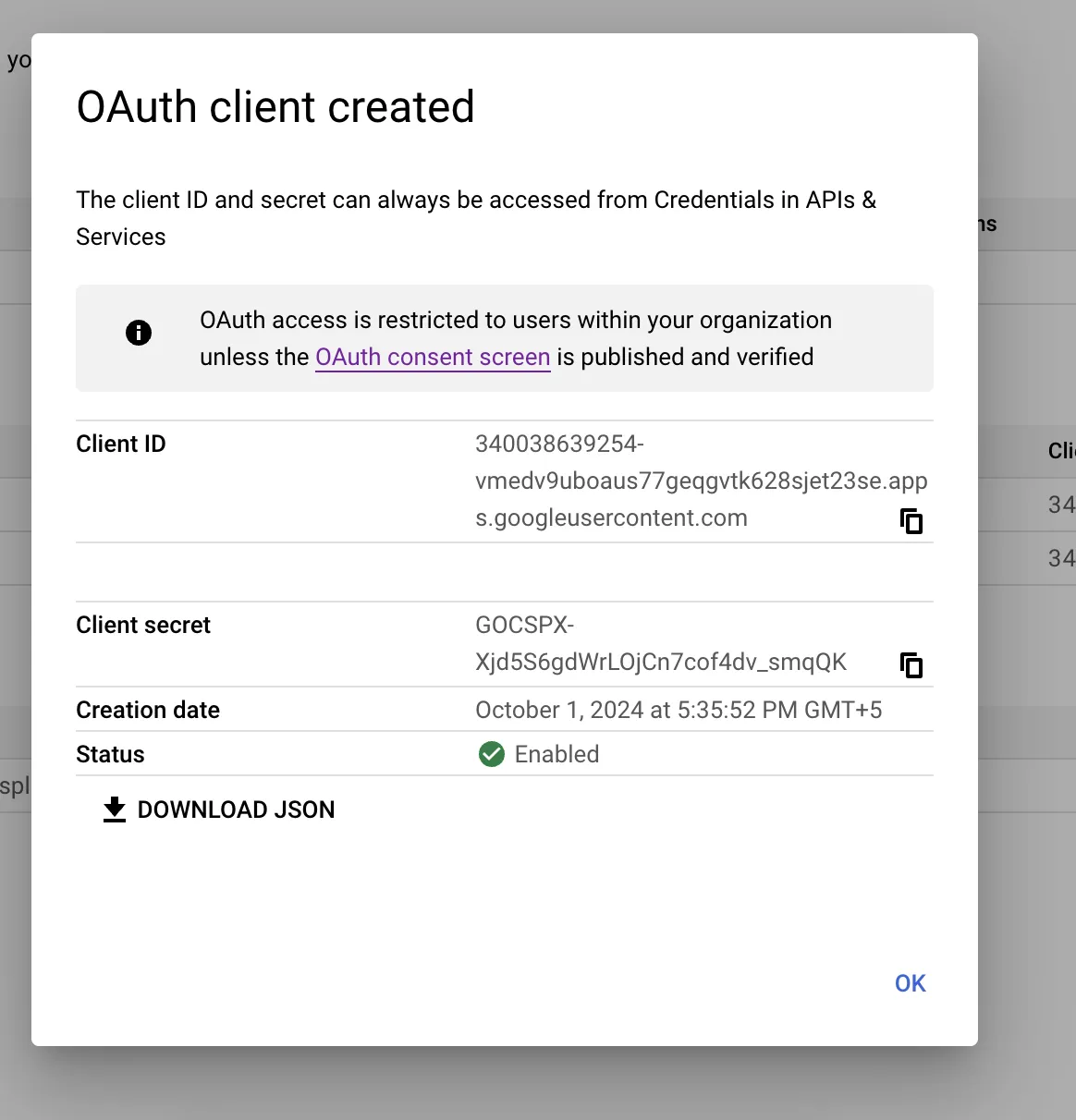Click the Credentials in APIs & Services description
1076x1120 pixels.
point(476,218)
